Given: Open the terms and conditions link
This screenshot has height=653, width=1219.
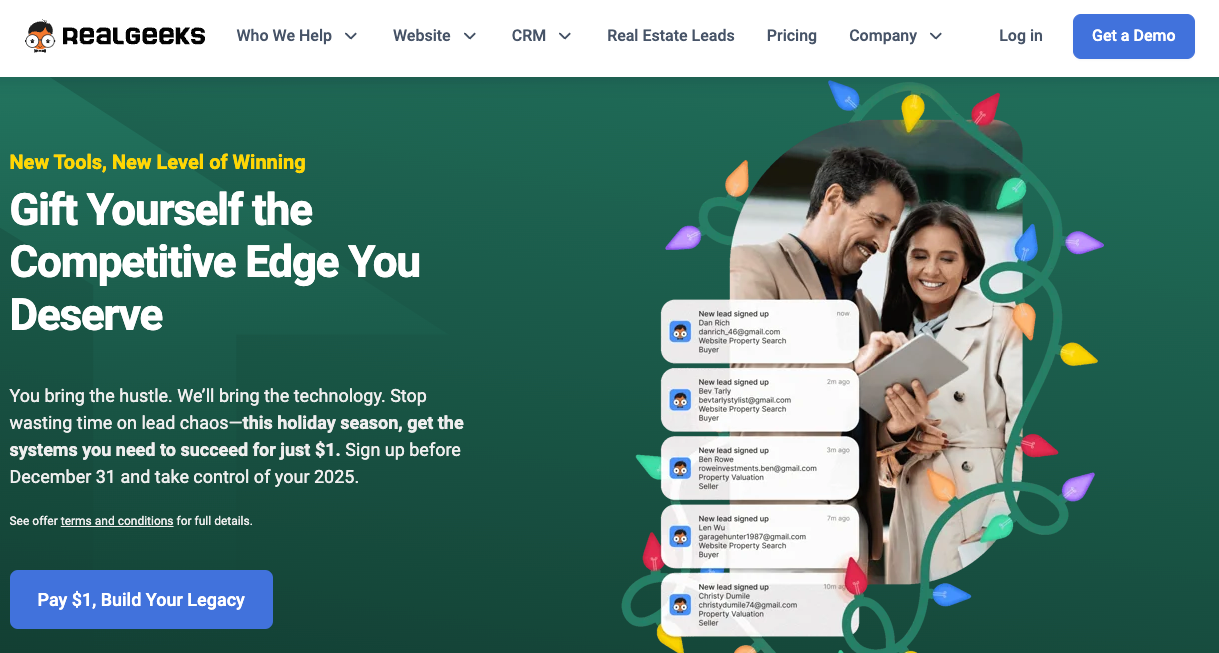Looking at the screenshot, I should (x=117, y=521).
